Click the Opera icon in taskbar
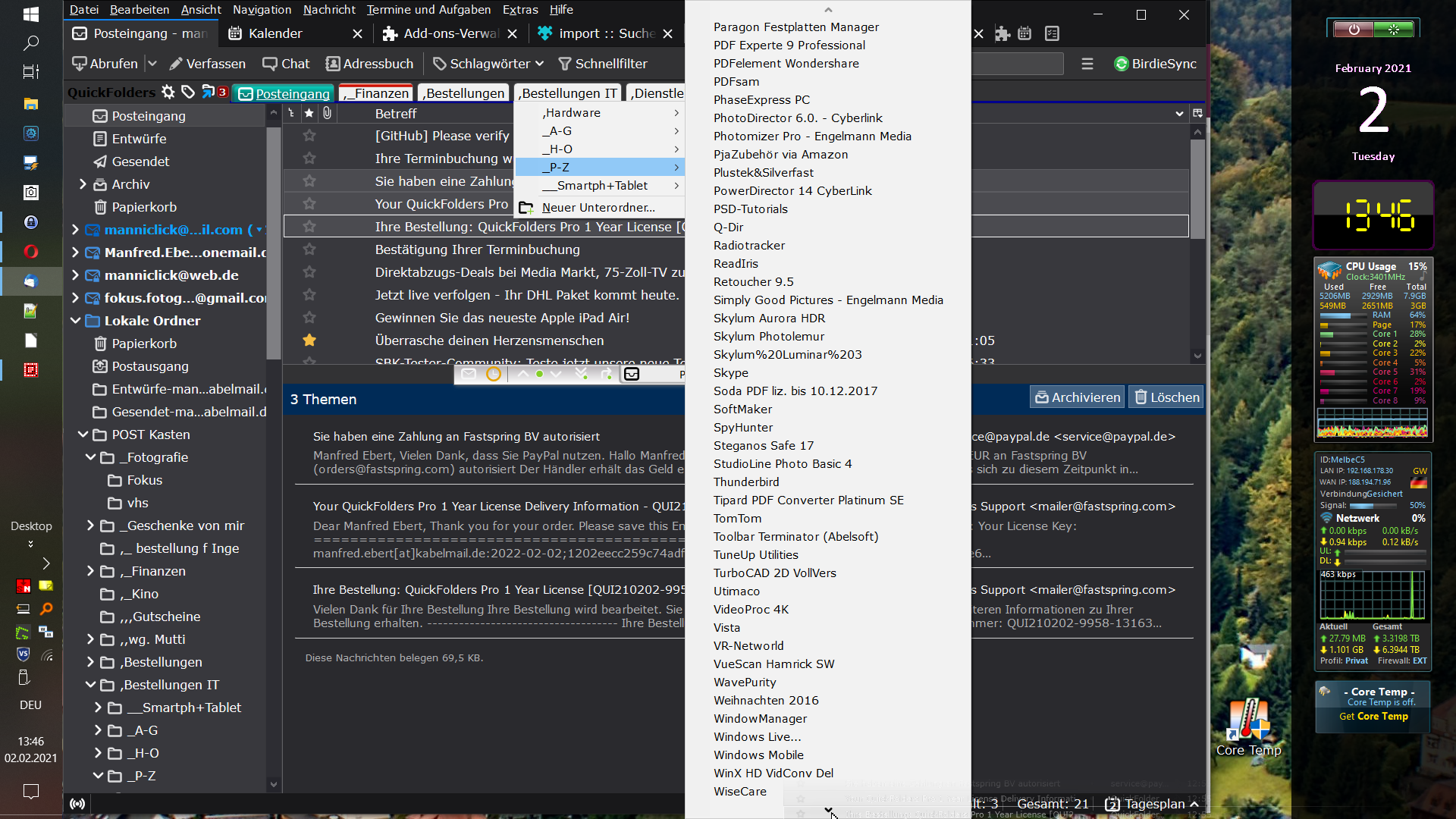 pos(31,252)
